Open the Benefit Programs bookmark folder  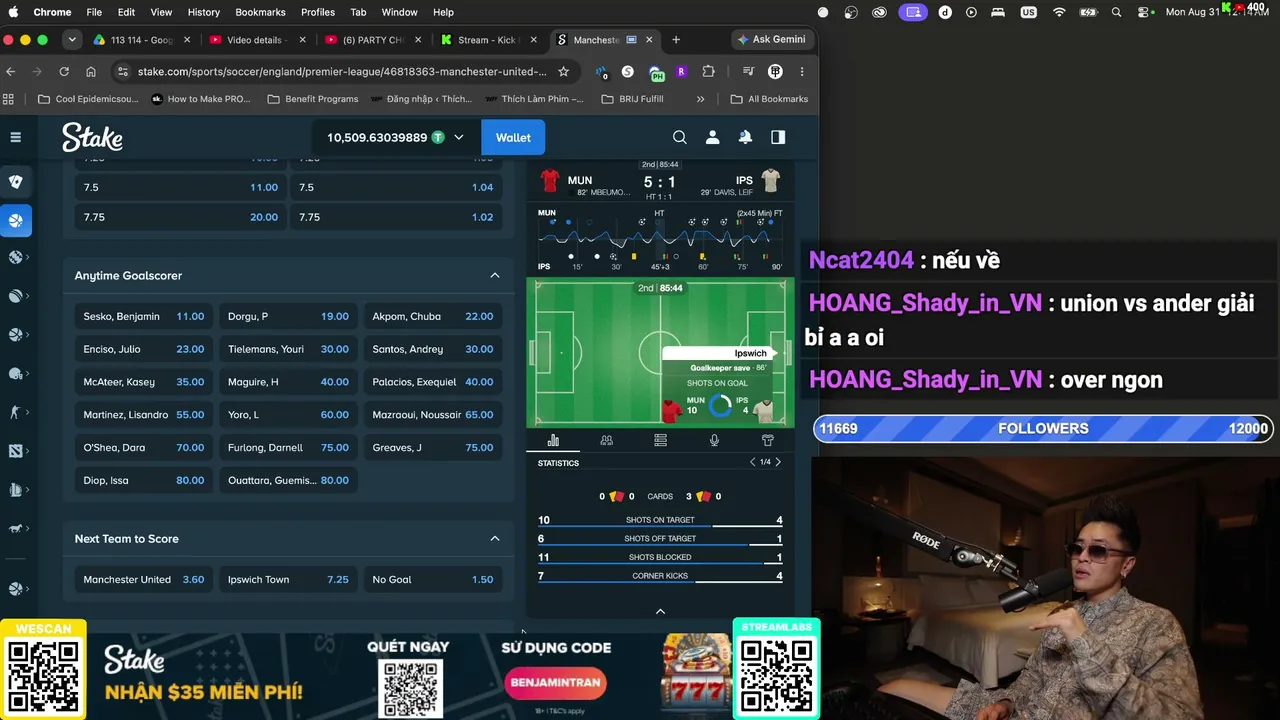[x=313, y=99]
